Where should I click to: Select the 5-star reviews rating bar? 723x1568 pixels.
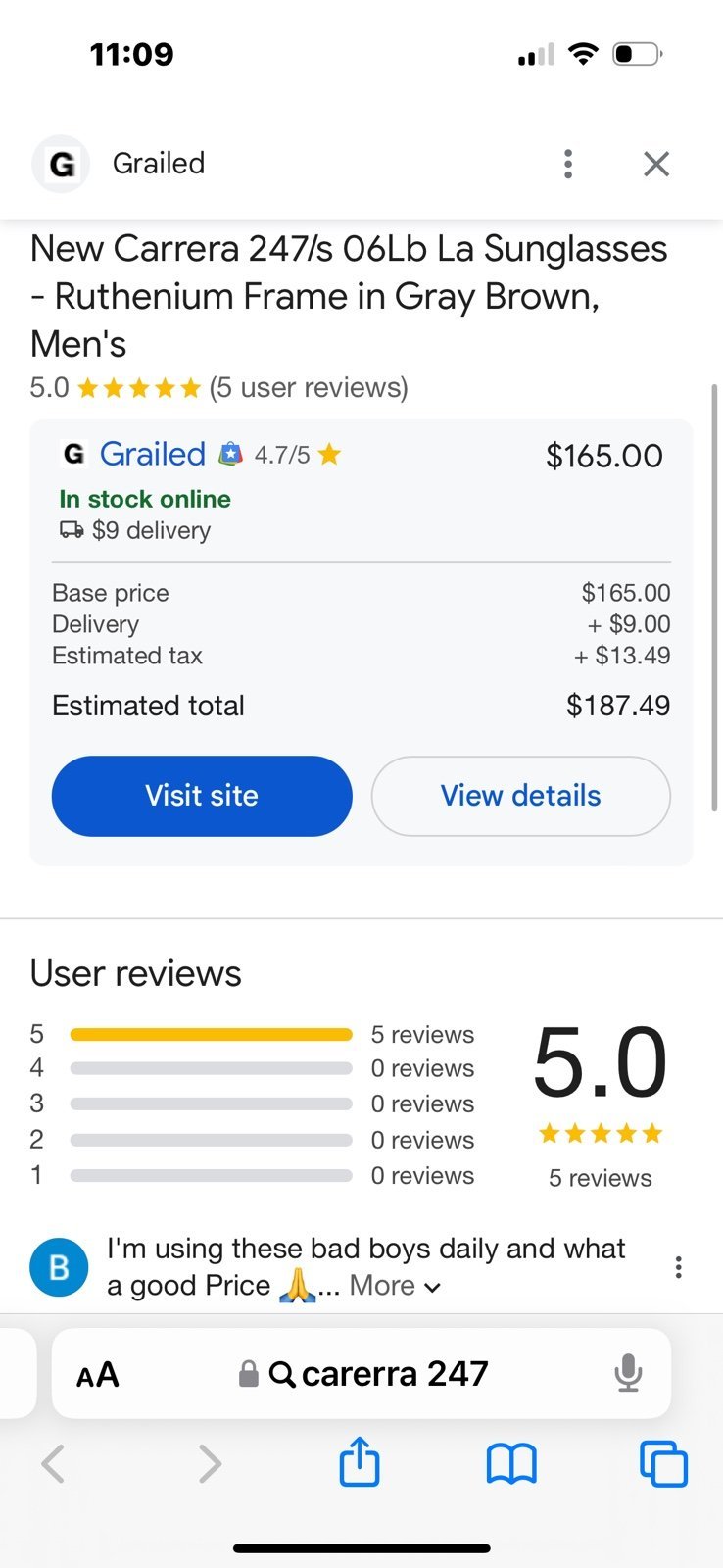tap(211, 1034)
